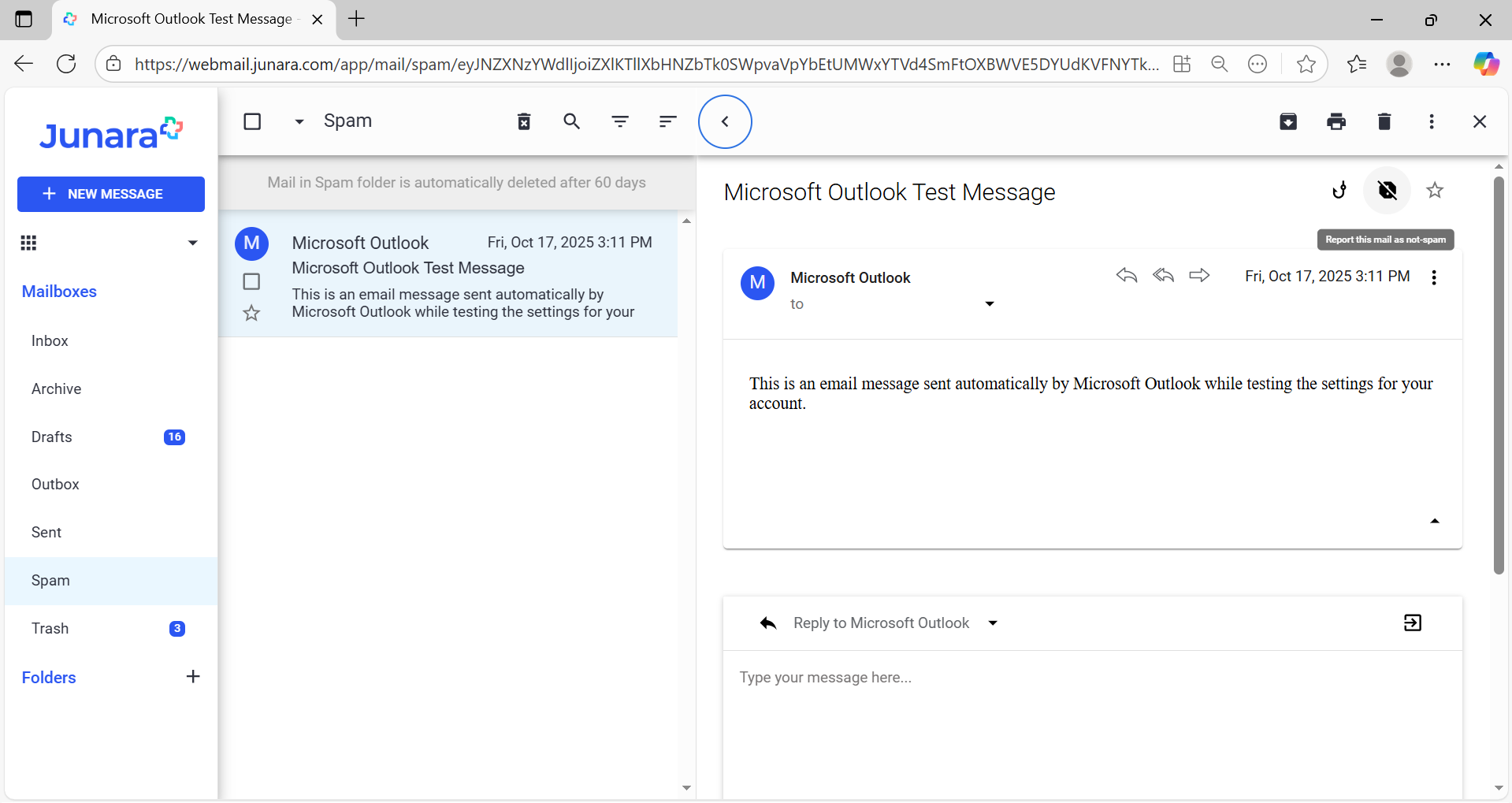This screenshot has height=803, width=1512.
Task: Go back in the browser
Action: pos(24,64)
